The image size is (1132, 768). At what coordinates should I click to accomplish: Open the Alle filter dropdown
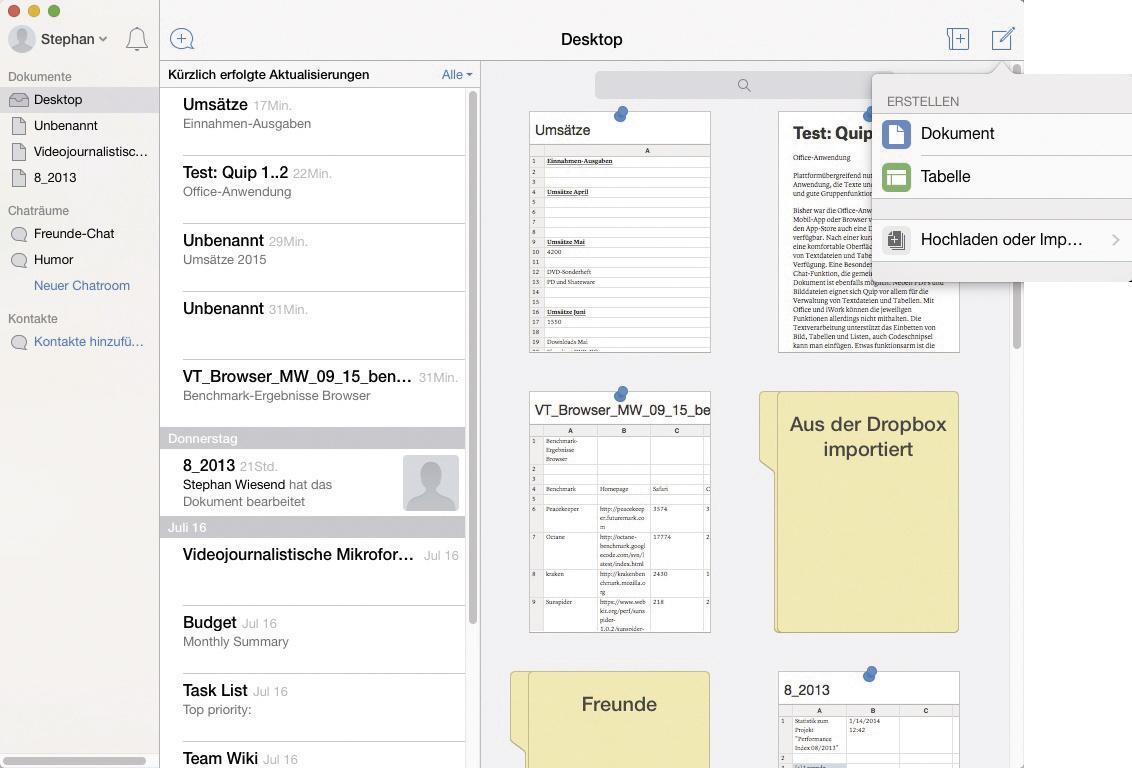[456, 74]
